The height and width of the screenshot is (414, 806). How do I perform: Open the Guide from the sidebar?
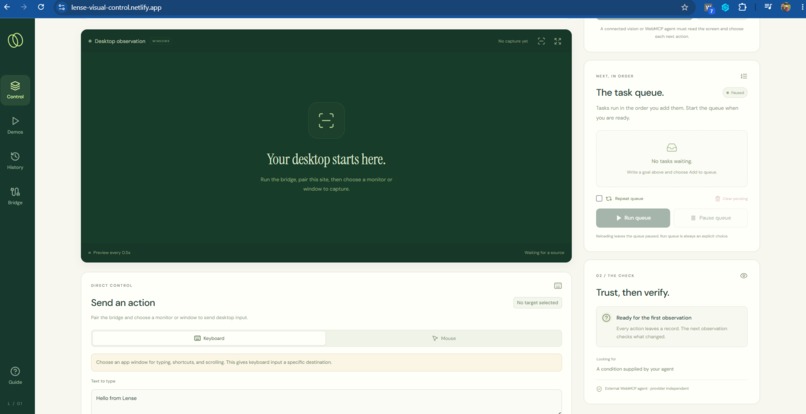pyautogui.click(x=15, y=375)
